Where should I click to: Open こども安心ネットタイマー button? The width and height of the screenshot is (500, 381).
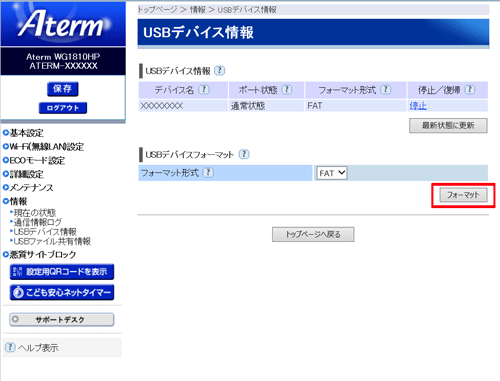point(62,292)
